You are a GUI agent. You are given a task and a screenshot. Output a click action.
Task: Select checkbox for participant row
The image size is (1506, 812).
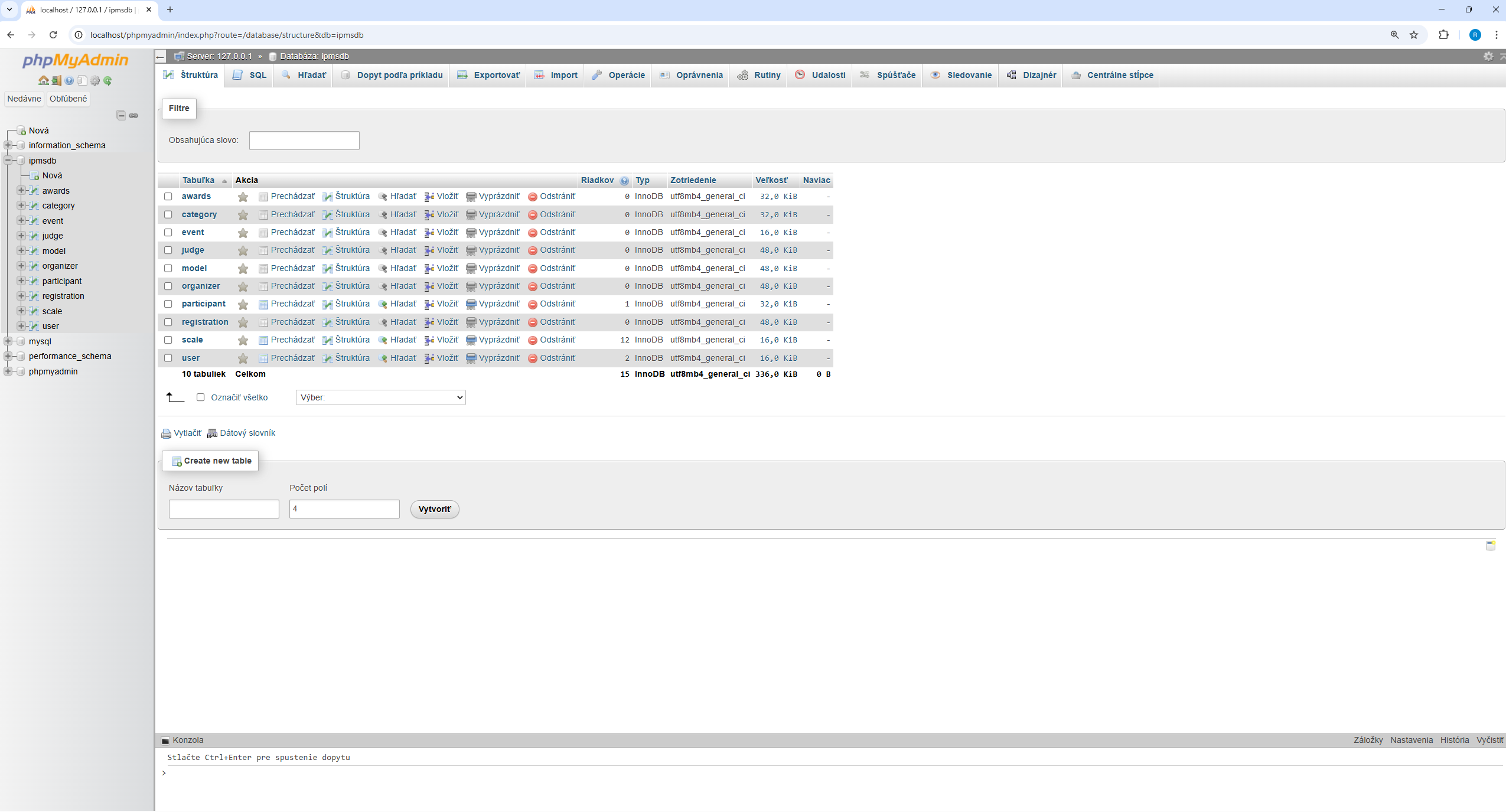coord(168,304)
